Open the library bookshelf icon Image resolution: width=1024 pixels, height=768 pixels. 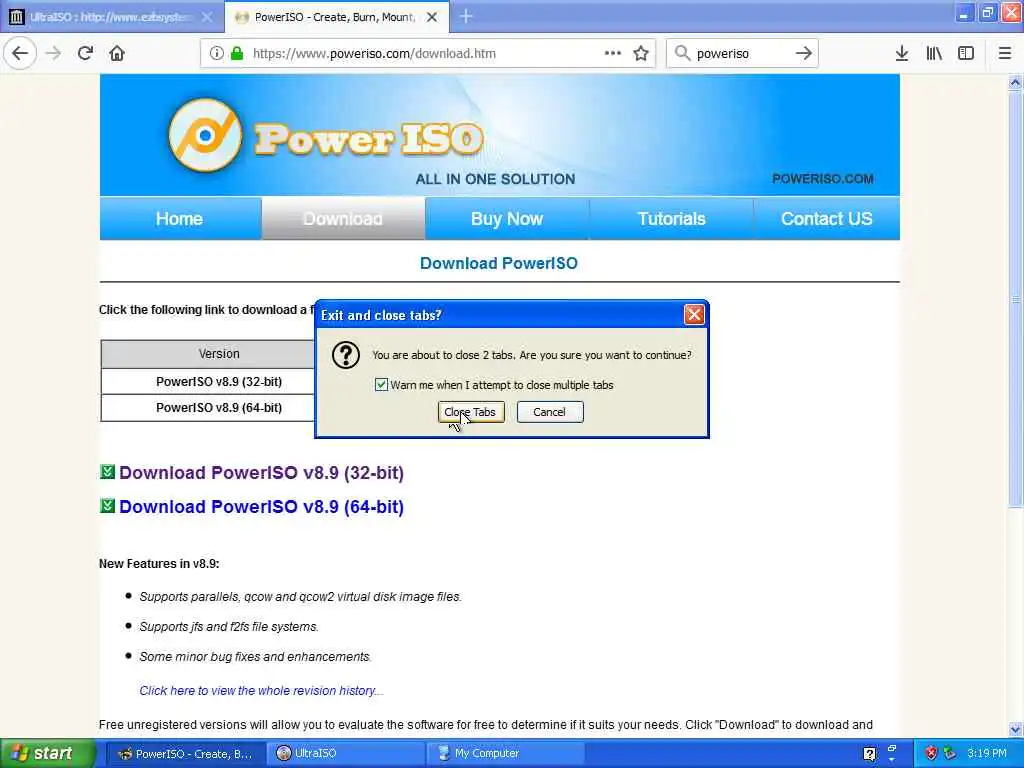pyautogui.click(x=934, y=53)
